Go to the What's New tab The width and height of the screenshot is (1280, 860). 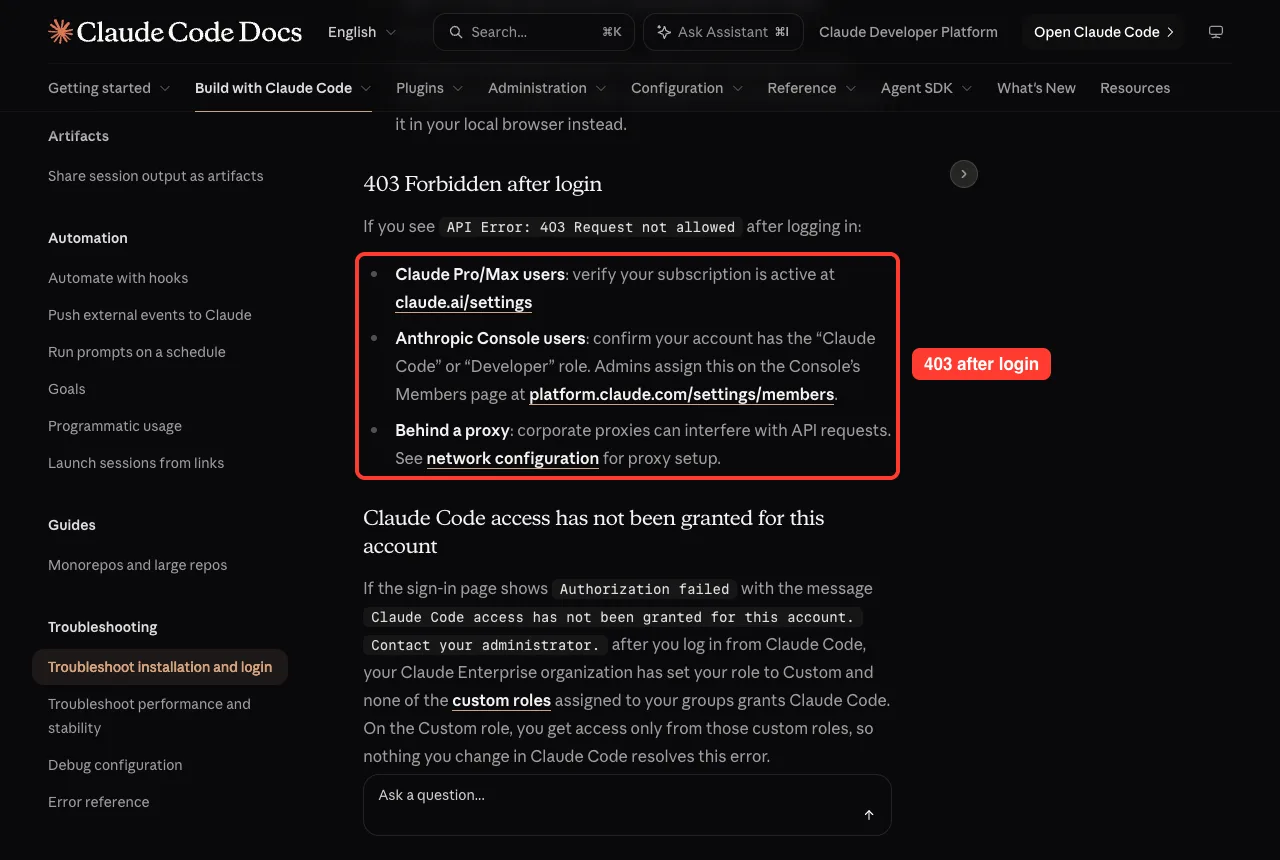click(1036, 88)
